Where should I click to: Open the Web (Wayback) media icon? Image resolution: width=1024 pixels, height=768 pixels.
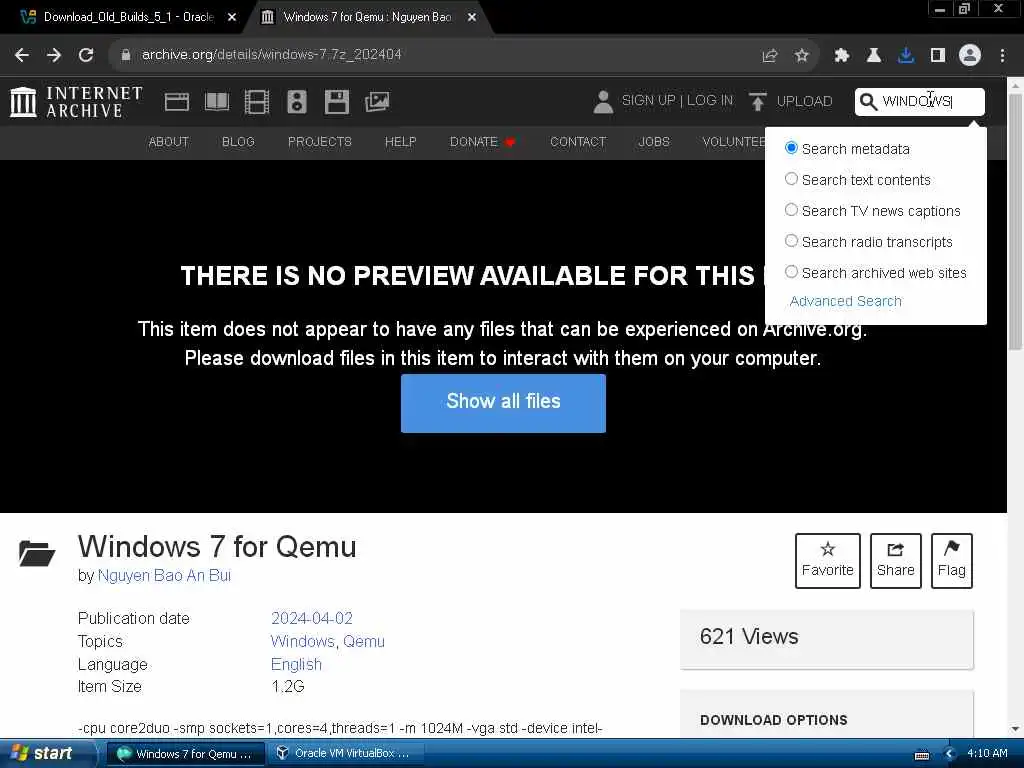[x=177, y=102]
